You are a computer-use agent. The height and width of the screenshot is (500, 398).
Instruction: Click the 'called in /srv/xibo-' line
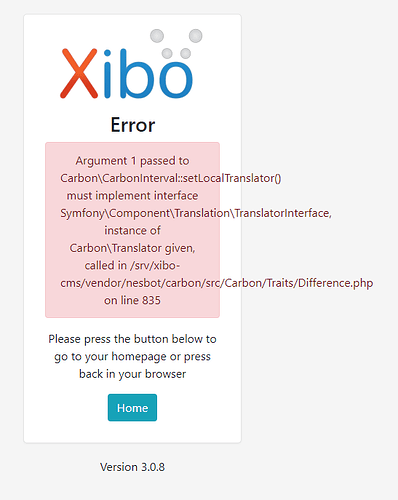(132, 266)
